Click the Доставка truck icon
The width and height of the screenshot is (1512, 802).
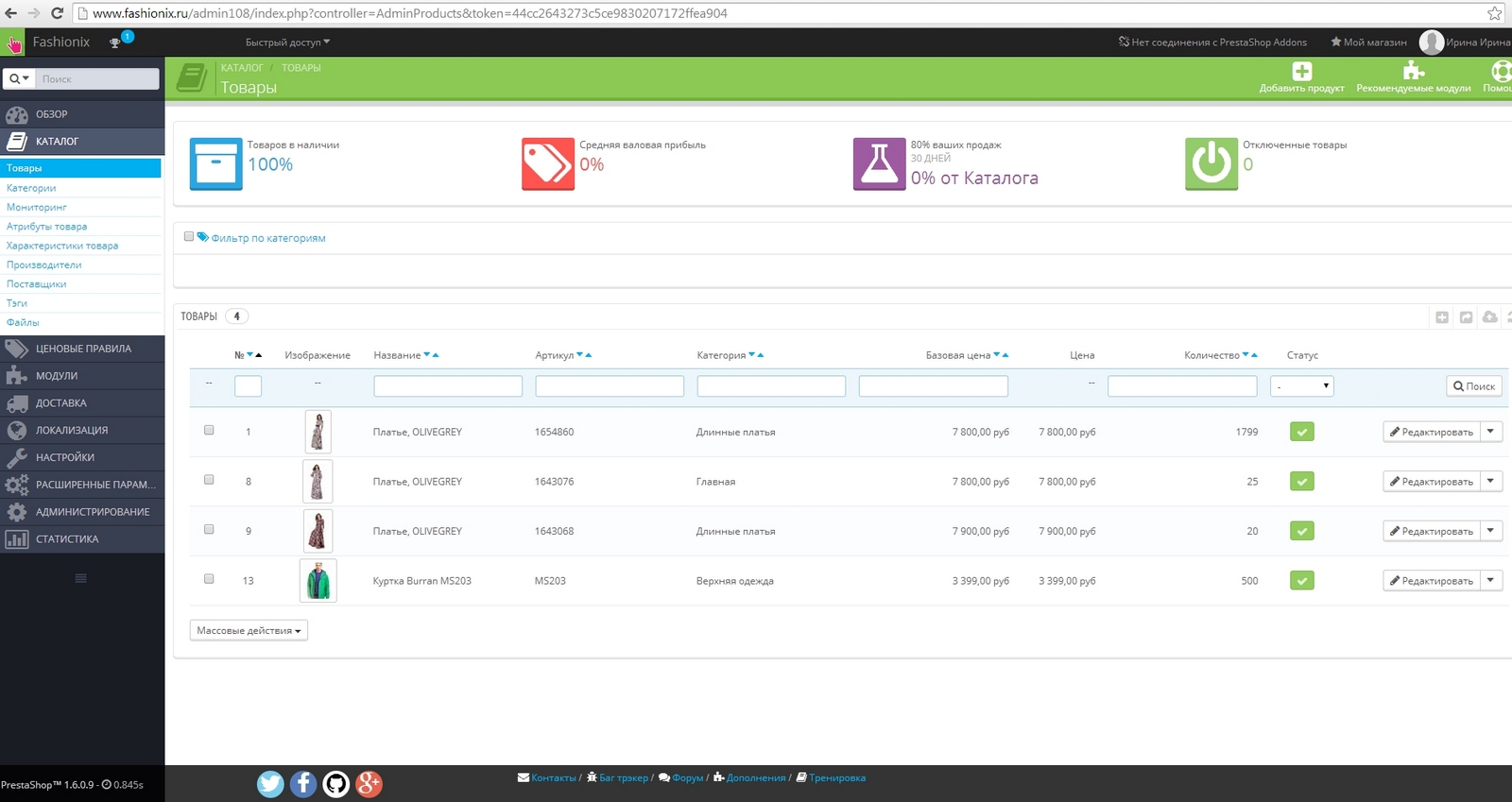click(17, 403)
